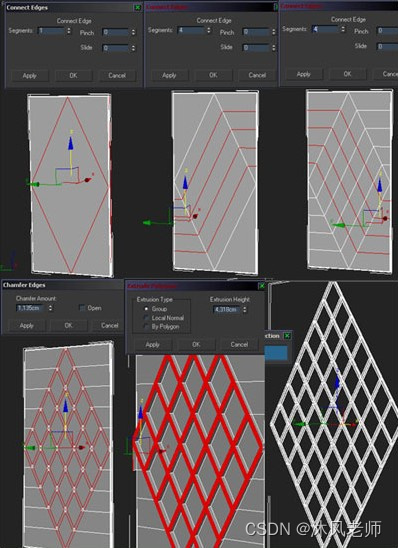Toggle the Open checkbox in Chamfer Edges

[x=82, y=308]
